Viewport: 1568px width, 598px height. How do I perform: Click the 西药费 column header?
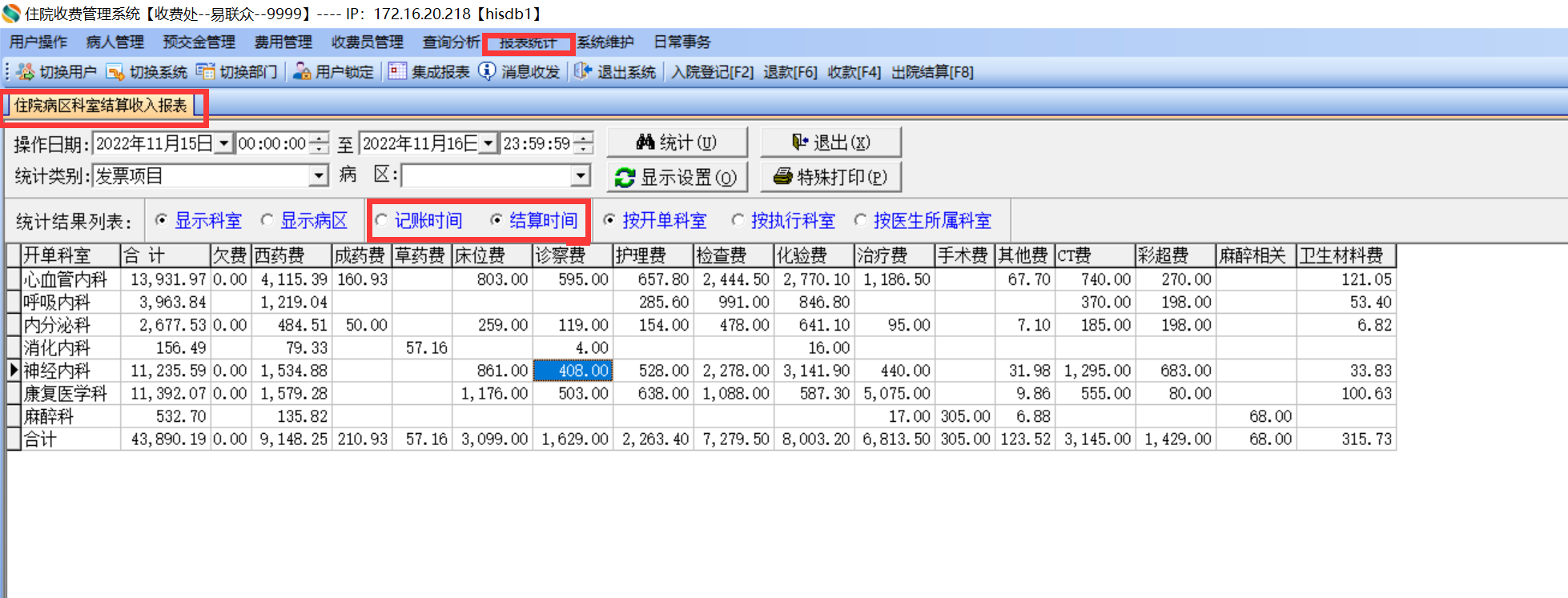point(291,255)
